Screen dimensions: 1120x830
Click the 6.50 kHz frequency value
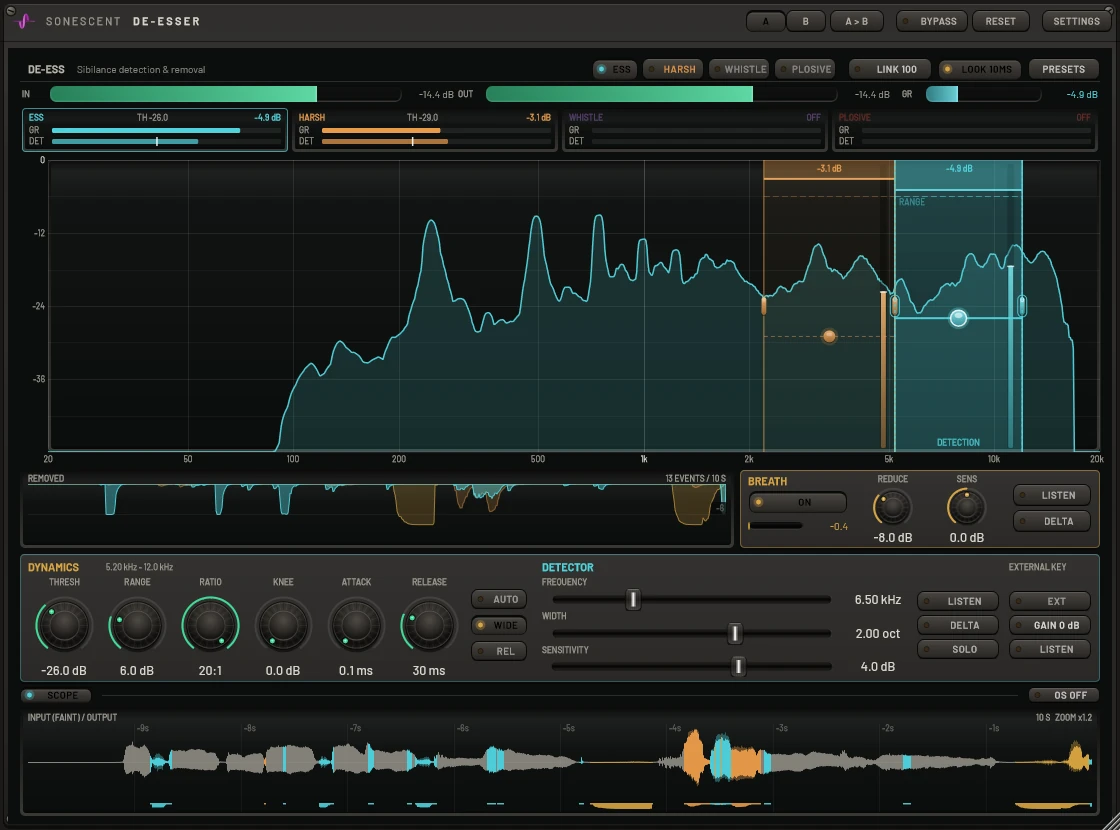877,600
